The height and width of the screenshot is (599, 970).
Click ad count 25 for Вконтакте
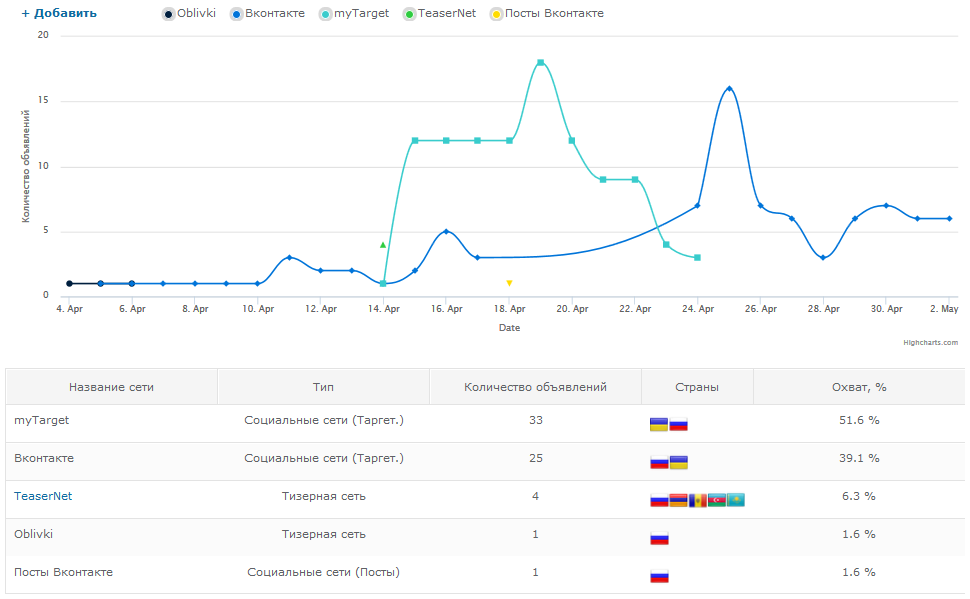click(x=536, y=458)
